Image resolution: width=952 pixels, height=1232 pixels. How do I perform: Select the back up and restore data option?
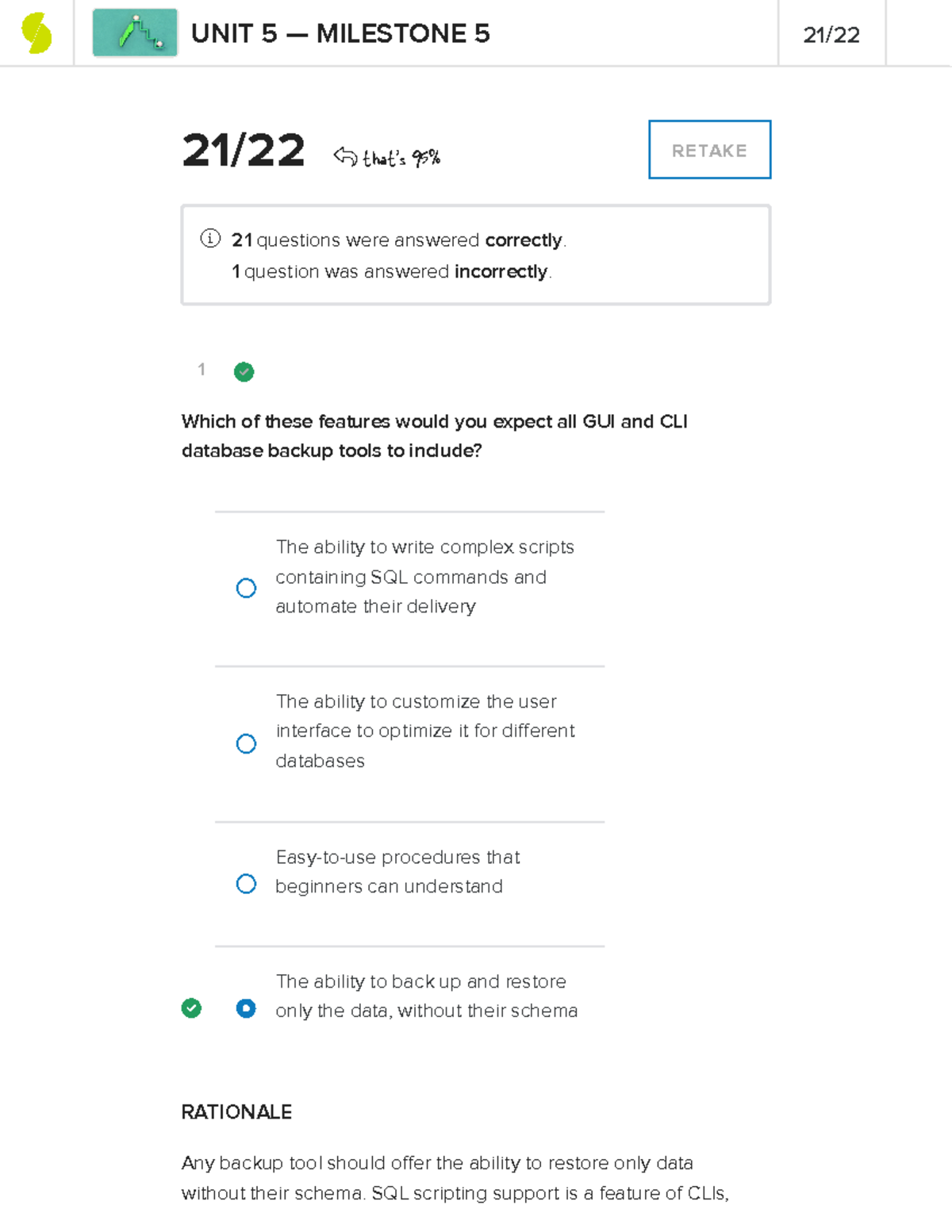click(x=246, y=1008)
